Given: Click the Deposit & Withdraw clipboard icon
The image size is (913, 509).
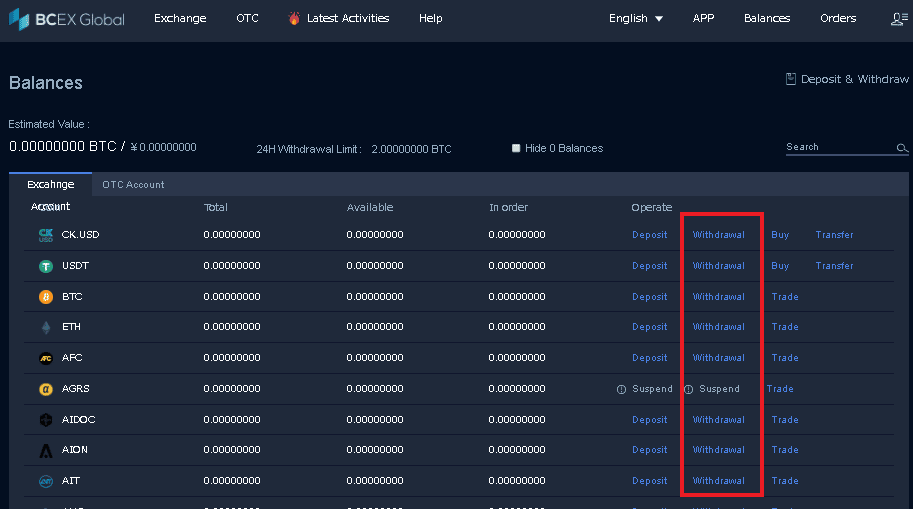Looking at the screenshot, I should click(791, 79).
